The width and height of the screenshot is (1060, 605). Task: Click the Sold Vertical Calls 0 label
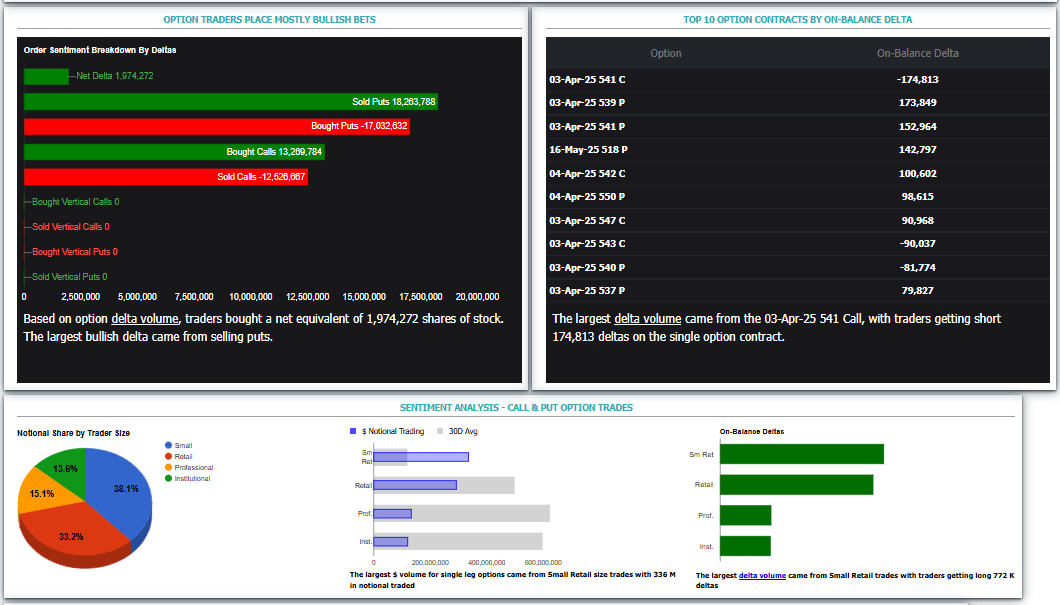pyautogui.click(x=71, y=226)
